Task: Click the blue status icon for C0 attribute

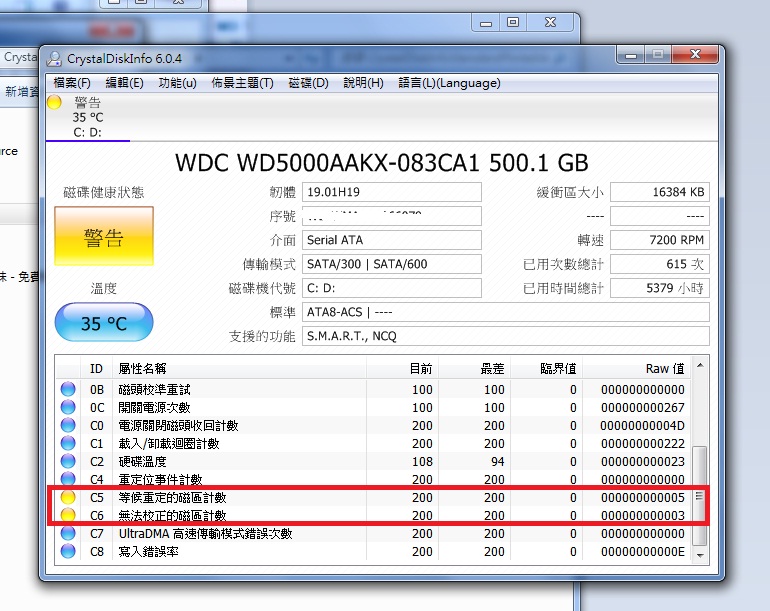Action: coord(68,426)
